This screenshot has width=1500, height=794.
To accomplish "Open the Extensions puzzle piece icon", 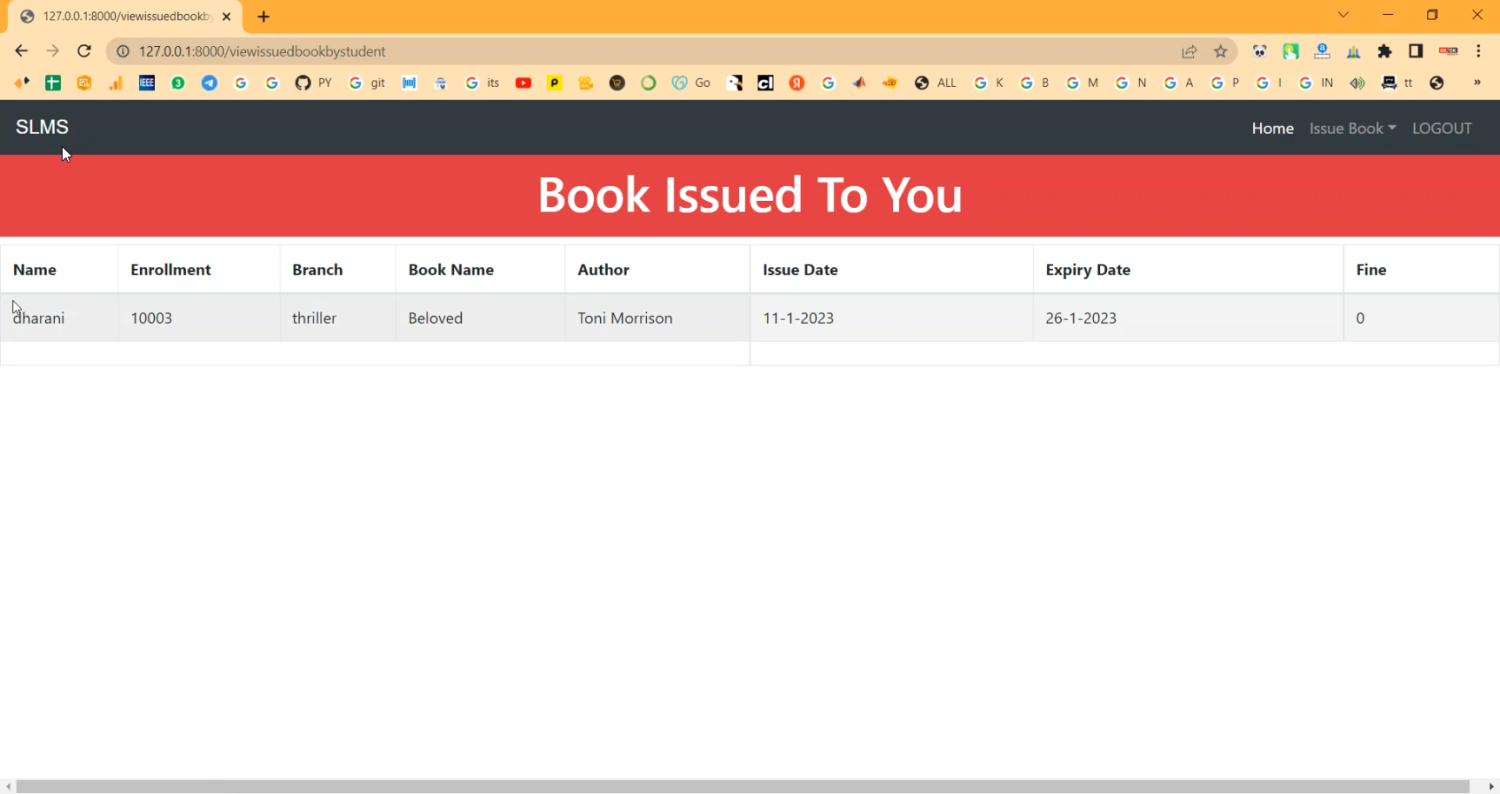I will (x=1385, y=51).
